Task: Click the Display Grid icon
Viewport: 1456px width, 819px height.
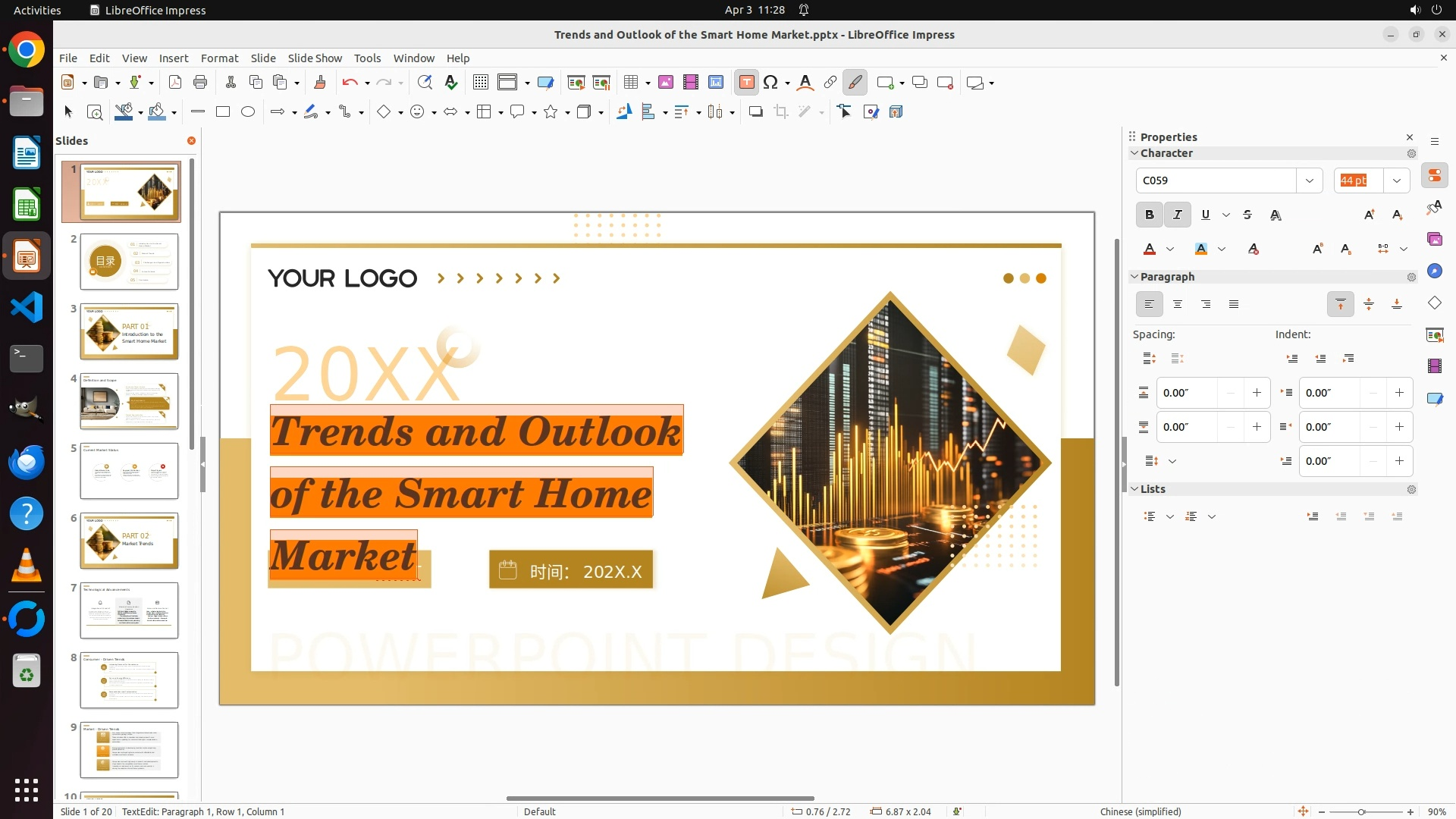Action: [x=480, y=83]
